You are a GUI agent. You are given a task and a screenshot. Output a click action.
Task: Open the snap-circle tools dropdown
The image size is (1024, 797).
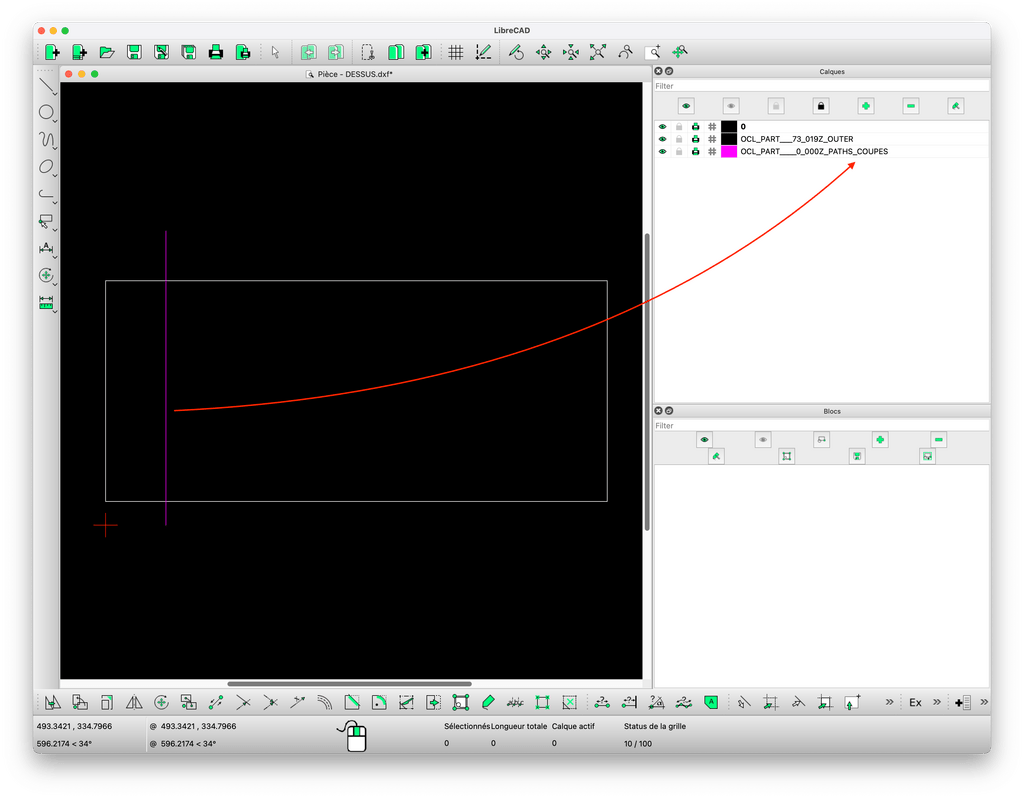47,276
